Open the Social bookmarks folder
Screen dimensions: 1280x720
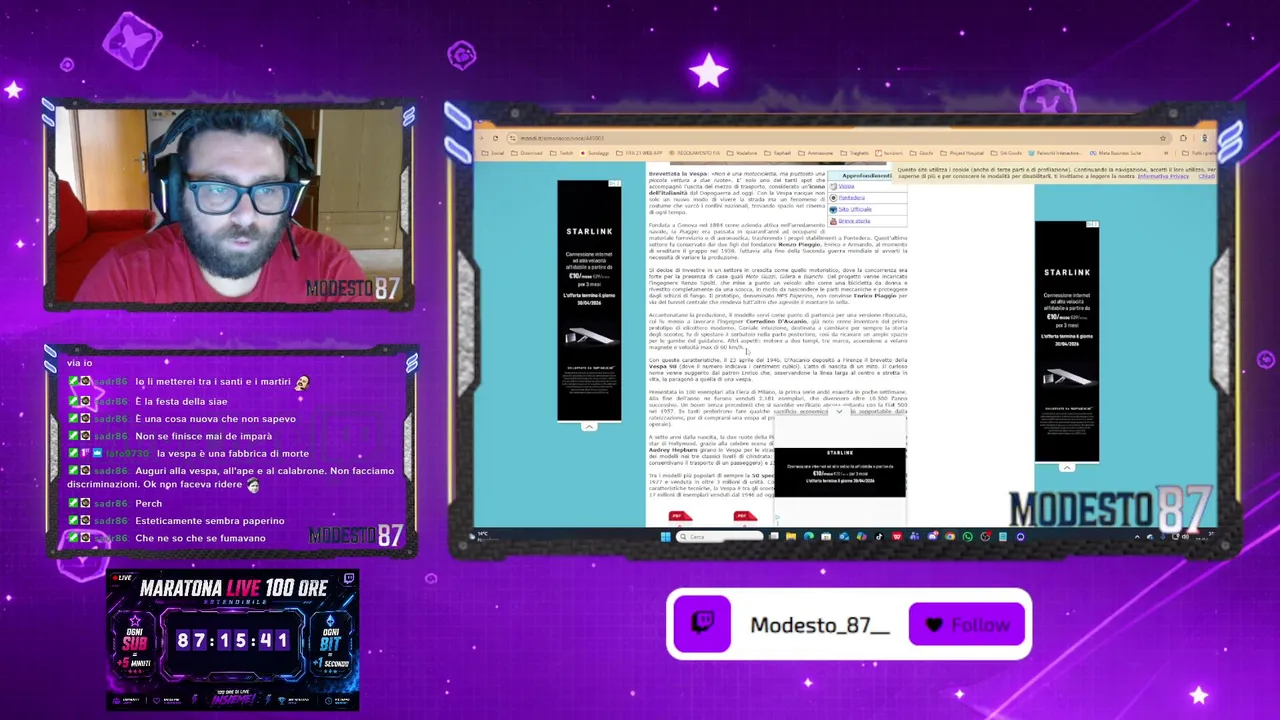[x=492, y=153]
